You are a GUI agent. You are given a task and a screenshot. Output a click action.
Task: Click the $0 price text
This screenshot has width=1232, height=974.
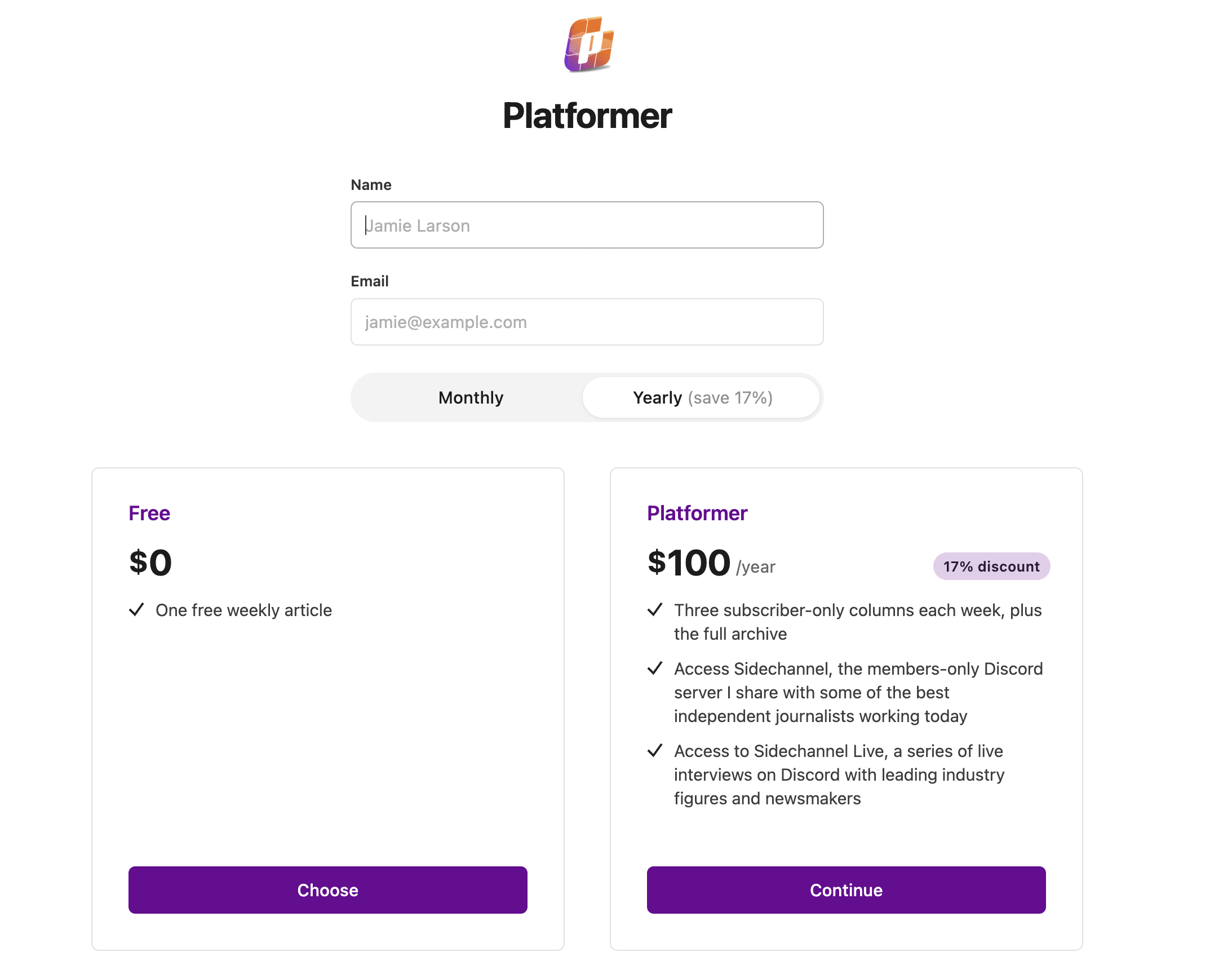(x=150, y=563)
